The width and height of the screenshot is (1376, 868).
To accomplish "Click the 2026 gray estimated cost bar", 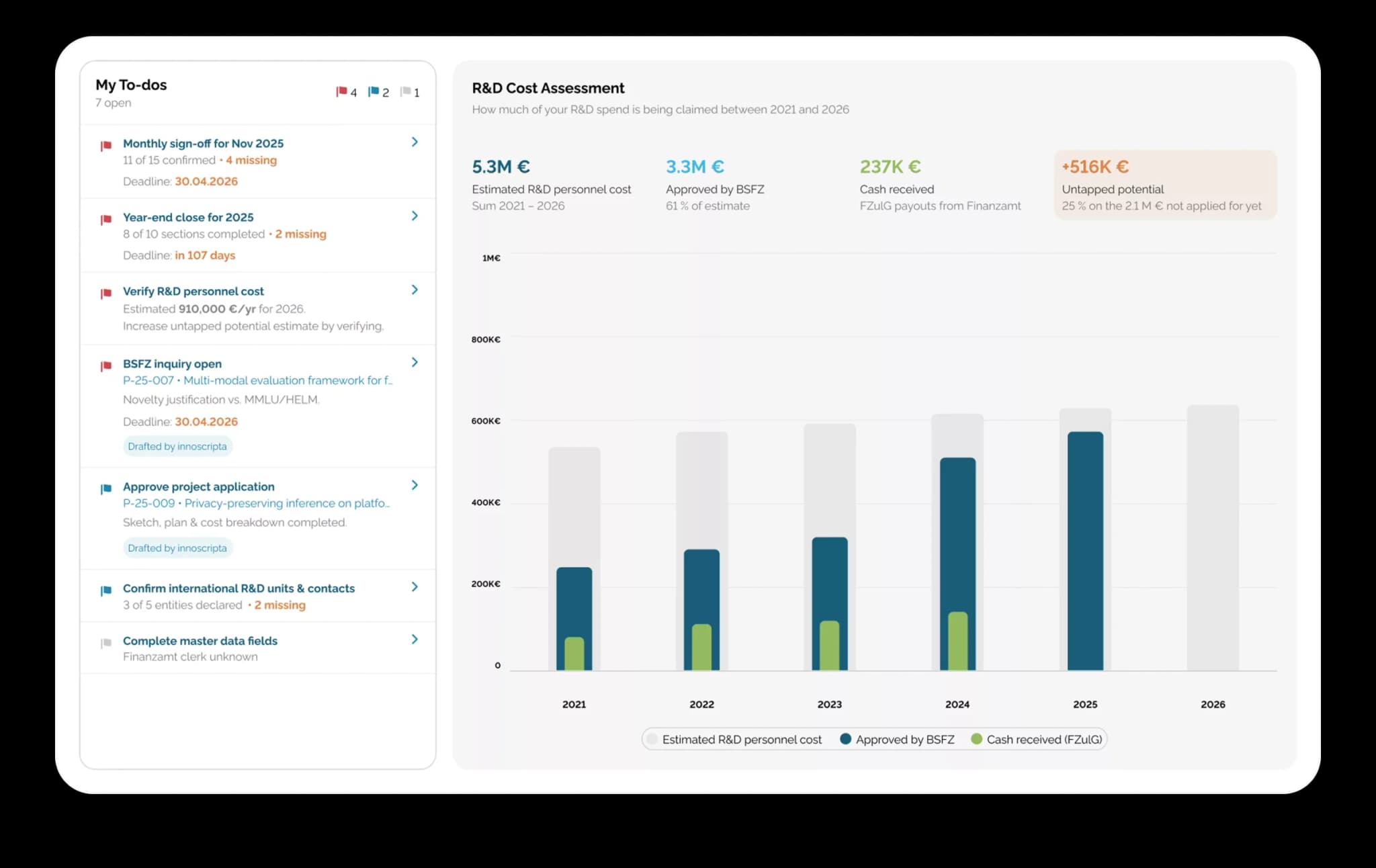I will click(x=1213, y=537).
